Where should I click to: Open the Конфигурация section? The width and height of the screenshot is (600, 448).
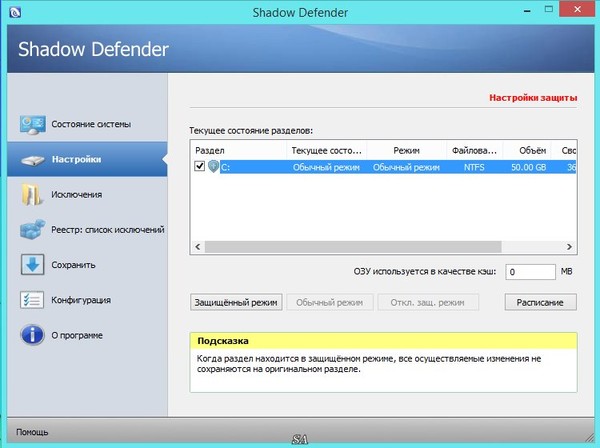point(87,300)
